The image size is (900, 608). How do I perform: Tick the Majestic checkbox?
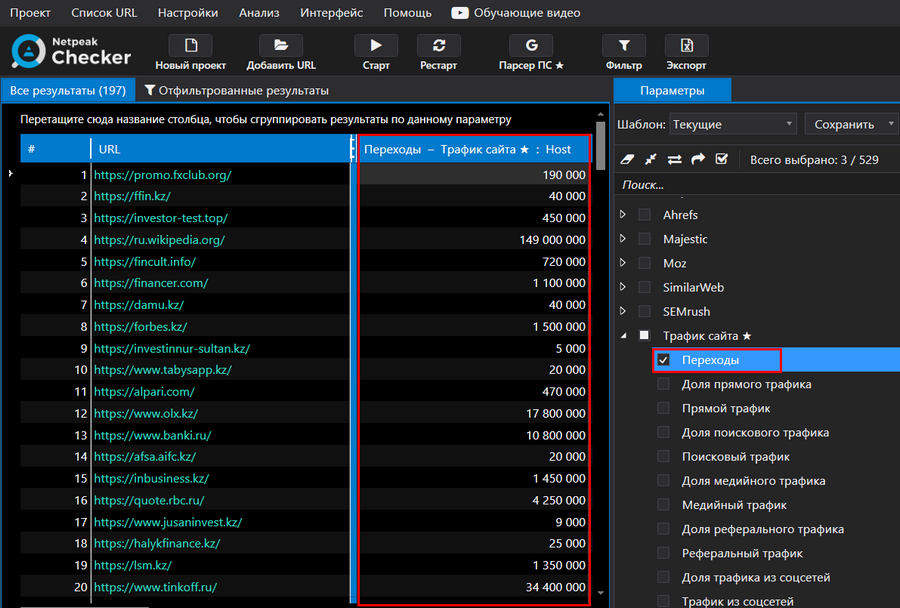[645, 239]
